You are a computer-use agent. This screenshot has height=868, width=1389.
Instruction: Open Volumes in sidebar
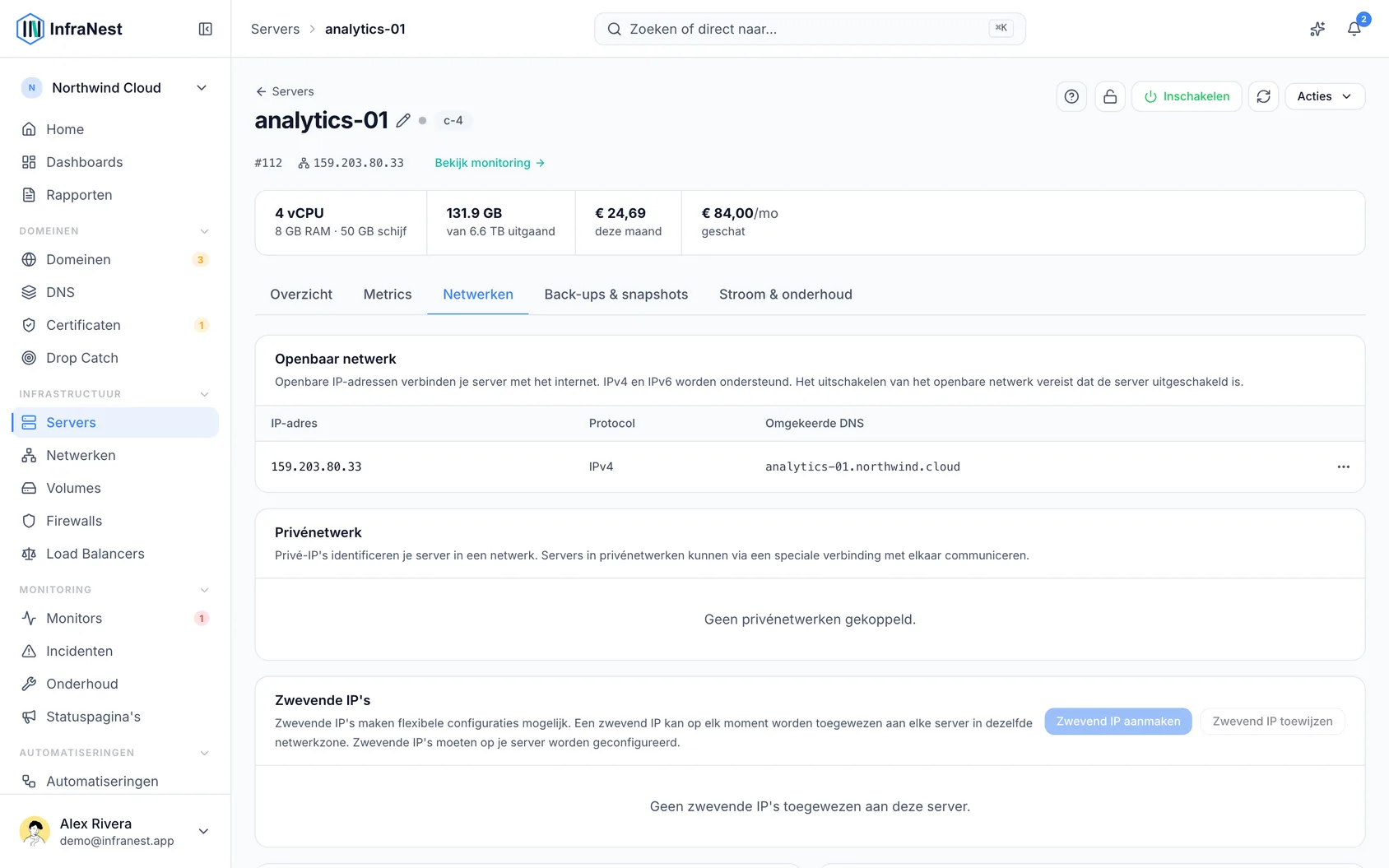(x=115, y=488)
